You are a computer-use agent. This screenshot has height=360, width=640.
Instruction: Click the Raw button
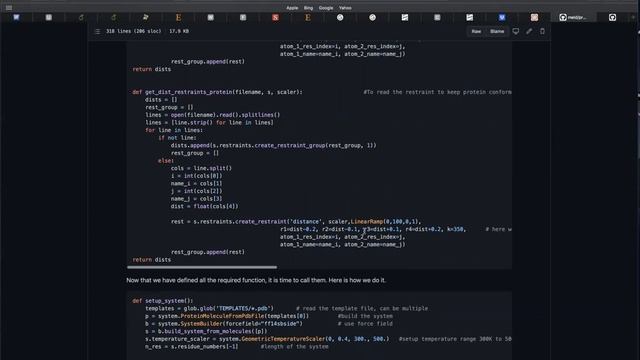point(476,31)
